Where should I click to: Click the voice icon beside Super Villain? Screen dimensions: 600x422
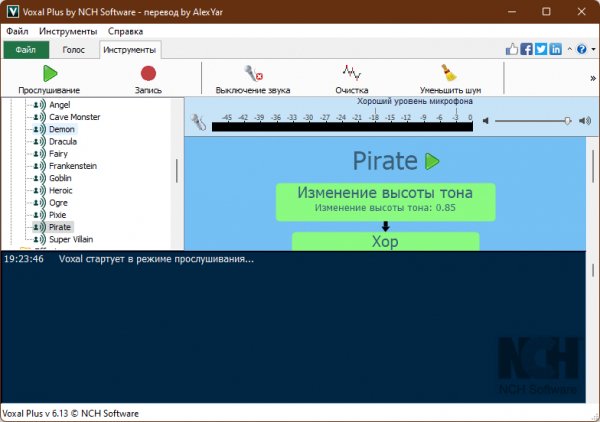tap(39, 240)
